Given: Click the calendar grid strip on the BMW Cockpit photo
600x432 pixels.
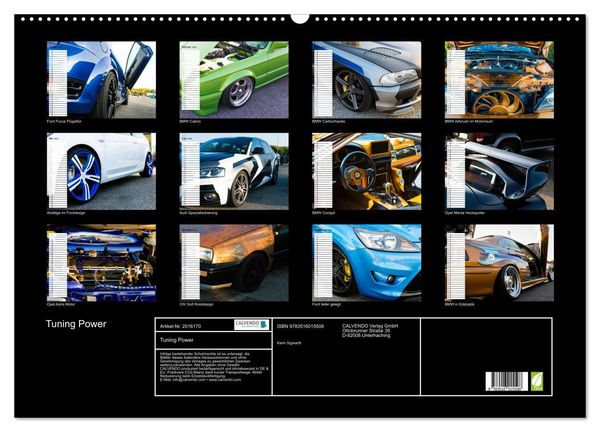Looking at the screenshot, I should [323, 175].
